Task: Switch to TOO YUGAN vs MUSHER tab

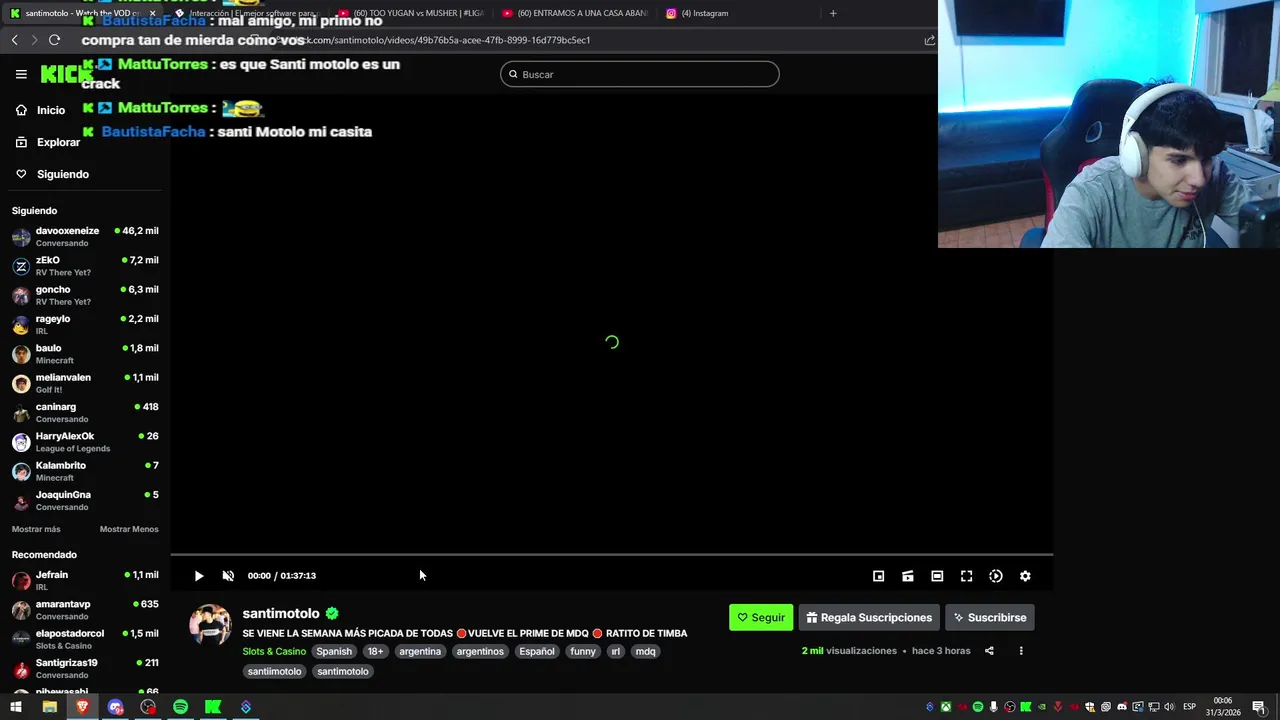Action: [x=413, y=13]
